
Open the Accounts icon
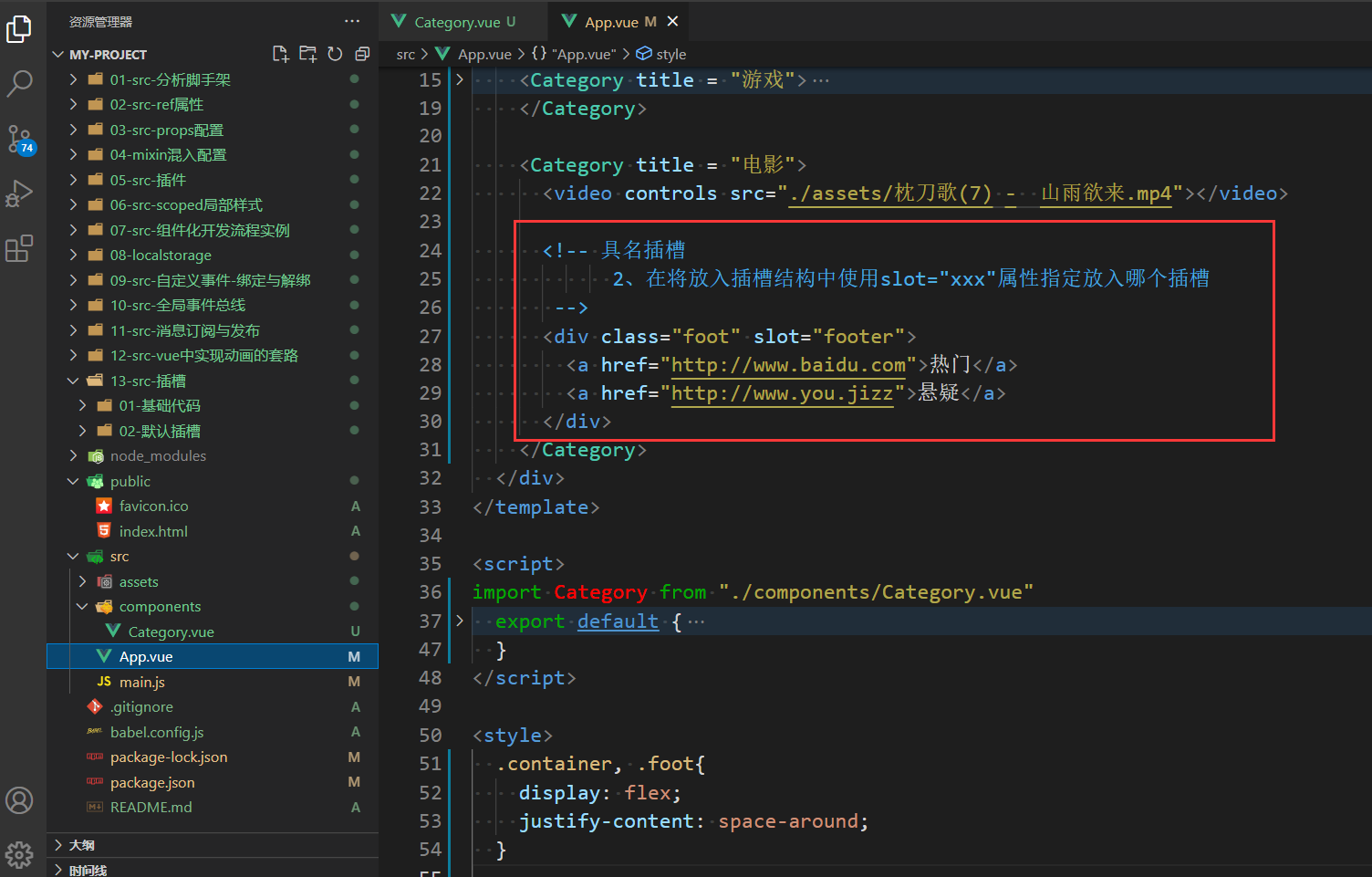[x=19, y=800]
